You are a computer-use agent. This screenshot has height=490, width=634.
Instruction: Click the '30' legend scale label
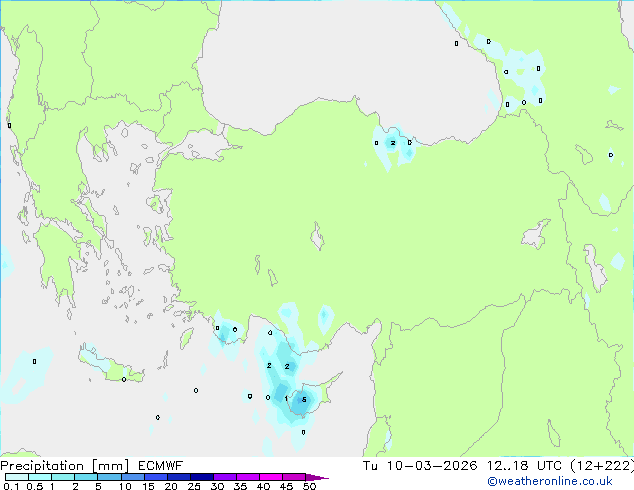pyautogui.click(x=217, y=486)
